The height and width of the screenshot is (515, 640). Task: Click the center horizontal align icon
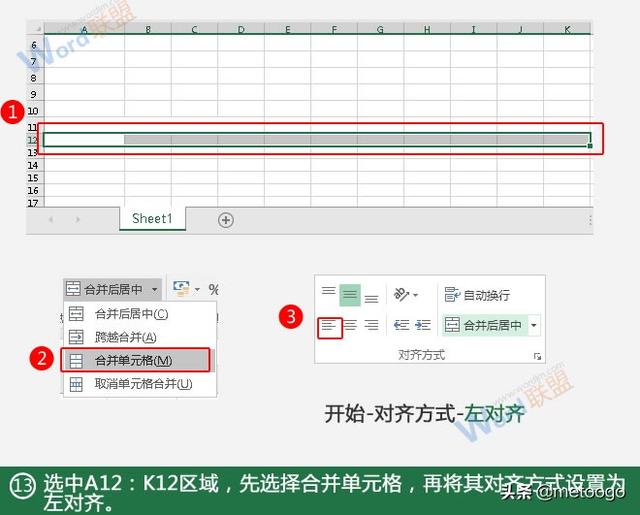pos(350,325)
